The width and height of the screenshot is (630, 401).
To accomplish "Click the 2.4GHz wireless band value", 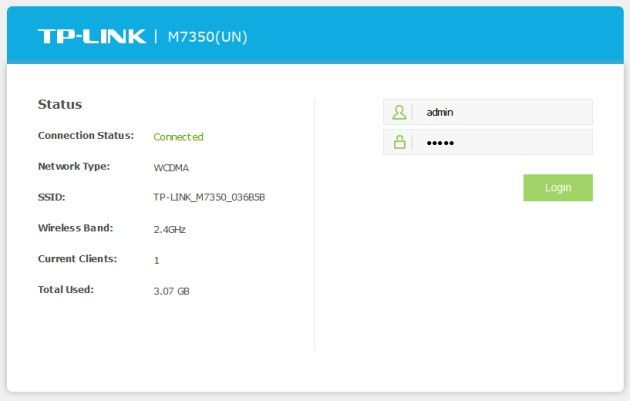I will pyautogui.click(x=170, y=229).
